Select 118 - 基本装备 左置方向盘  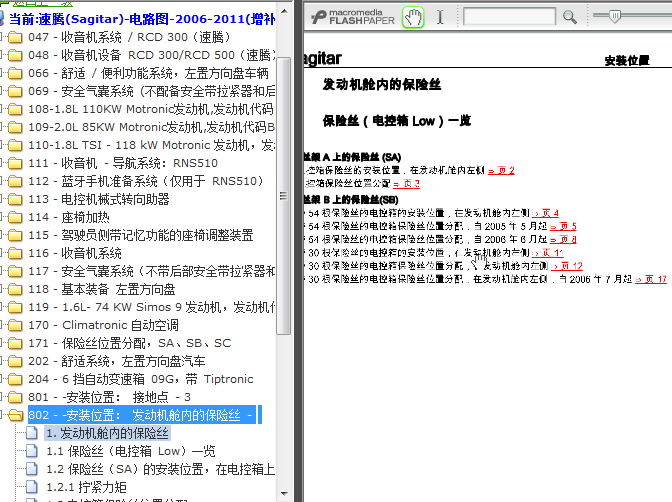coord(102,289)
